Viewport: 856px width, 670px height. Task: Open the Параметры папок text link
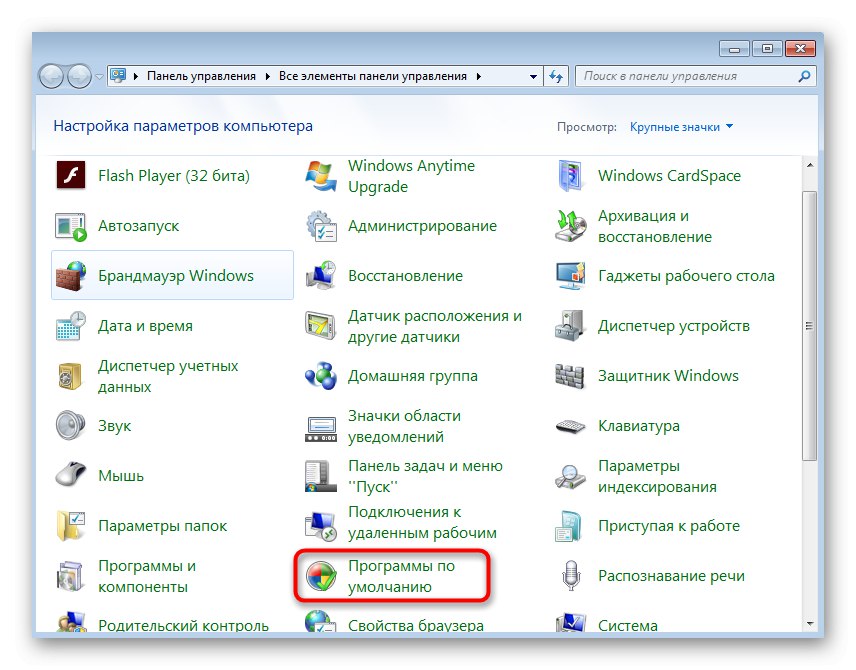click(x=162, y=526)
